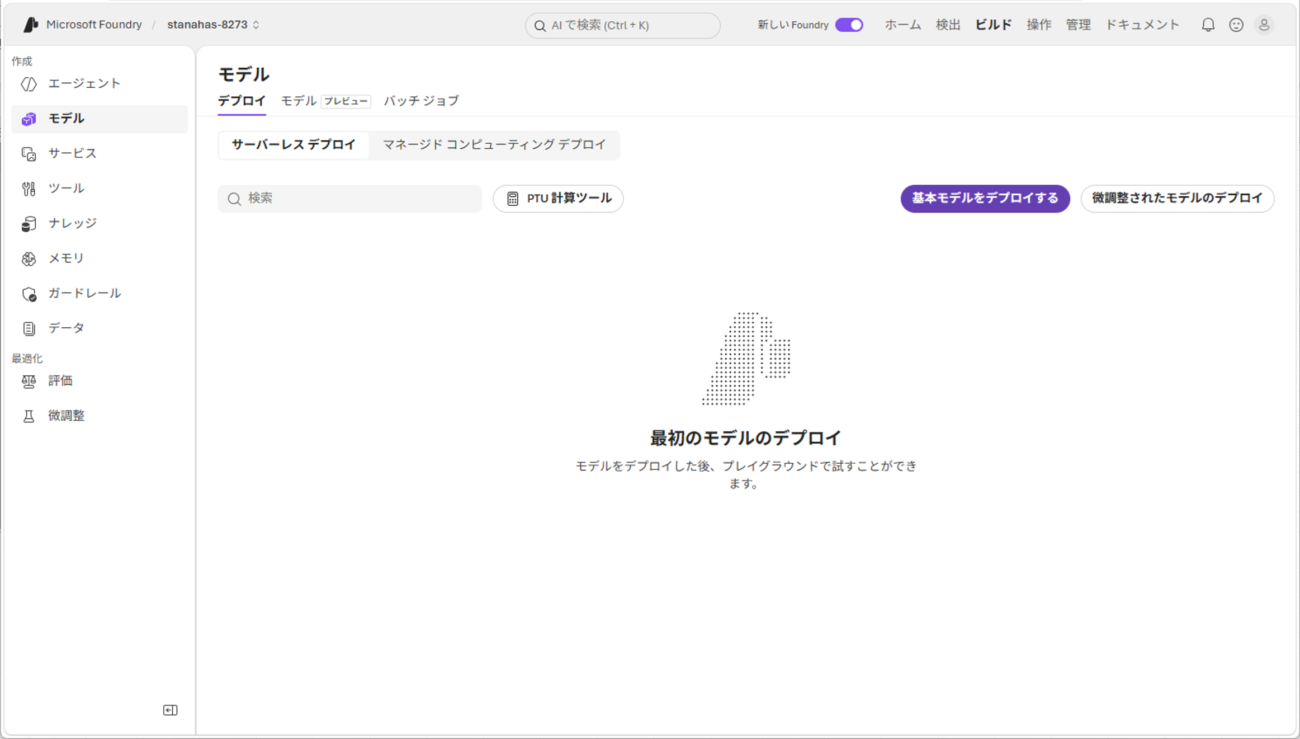
Task: Click the データ document icon
Action: [29, 329]
